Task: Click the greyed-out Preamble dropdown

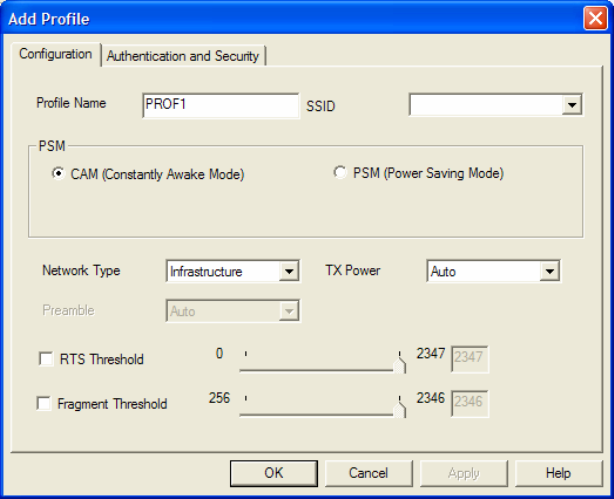Action: (x=232, y=311)
